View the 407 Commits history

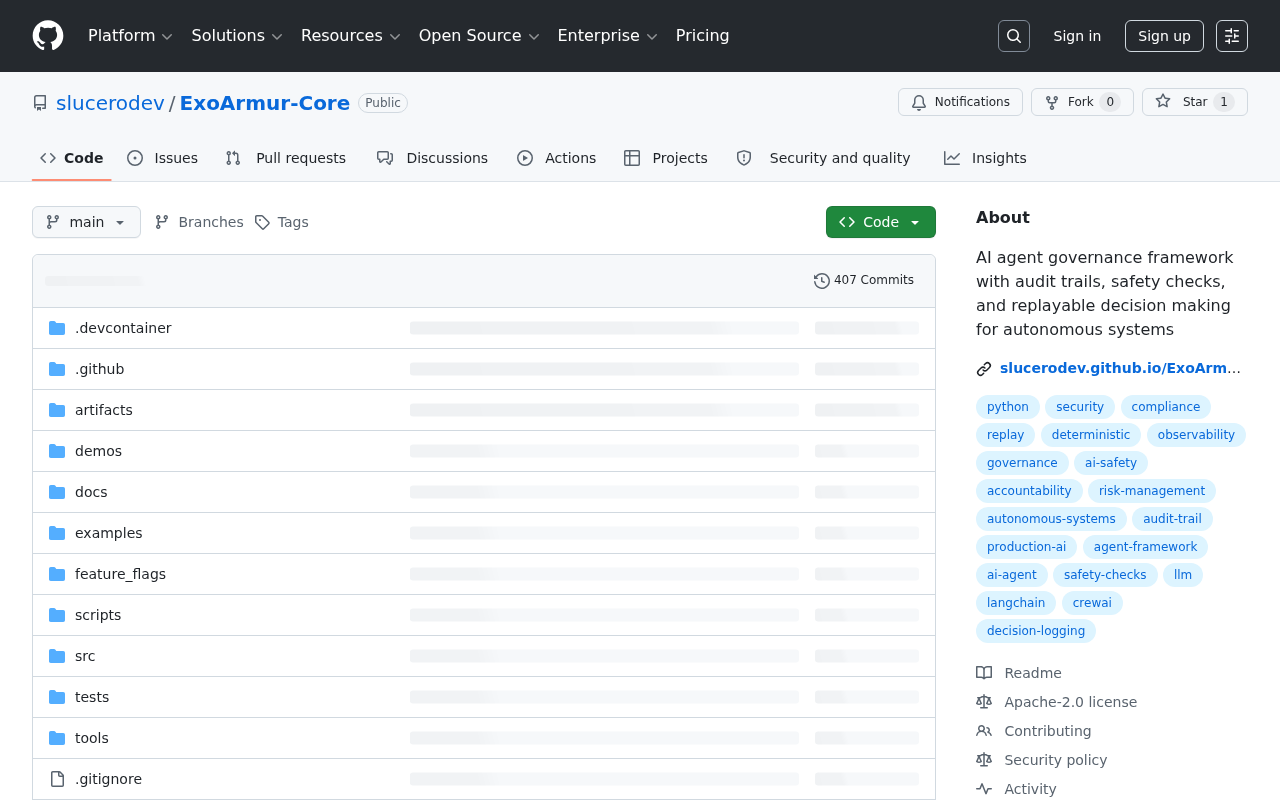click(x=864, y=281)
